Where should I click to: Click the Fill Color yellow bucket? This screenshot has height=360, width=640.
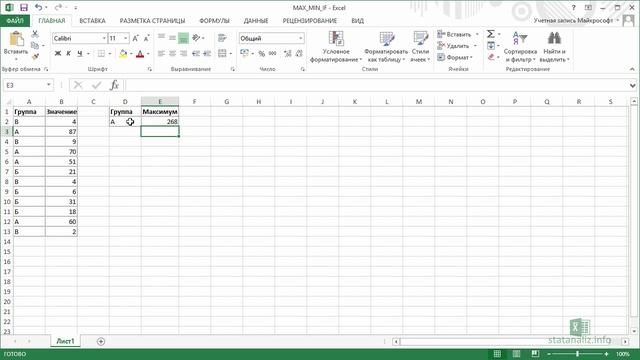click(x=123, y=54)
